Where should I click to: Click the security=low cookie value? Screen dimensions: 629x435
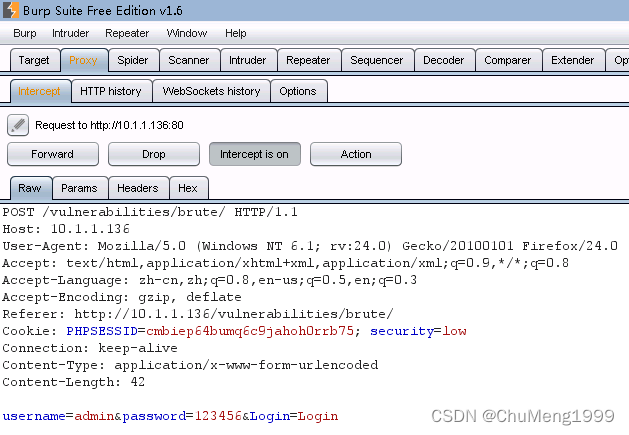[x=418, y=331]
